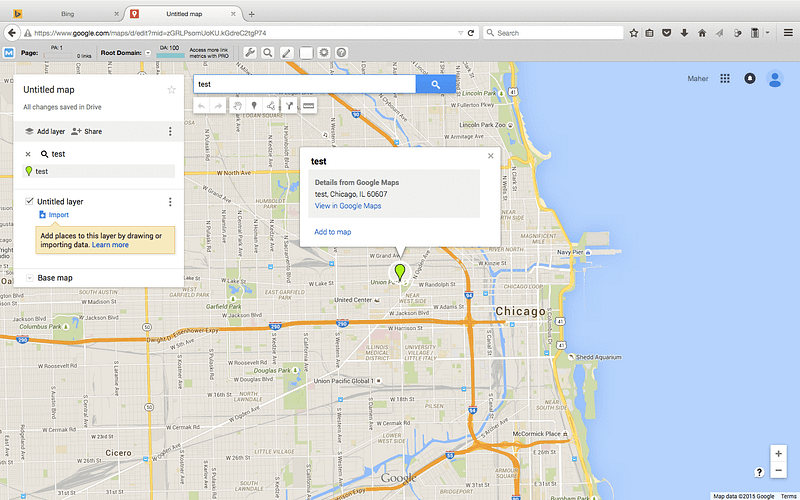Open map options three-dot menu
Image resolution: width=800 pixels, height=500 pixels.
pyautogui.click(x=170, y=132)
